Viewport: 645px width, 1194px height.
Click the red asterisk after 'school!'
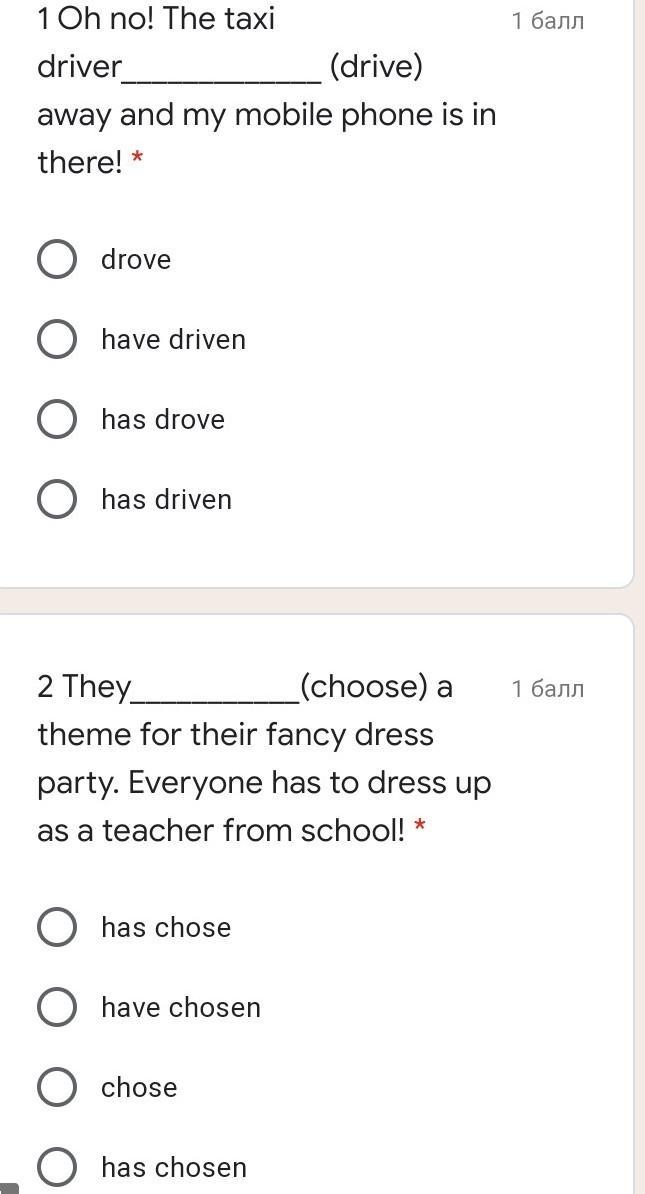420,828
